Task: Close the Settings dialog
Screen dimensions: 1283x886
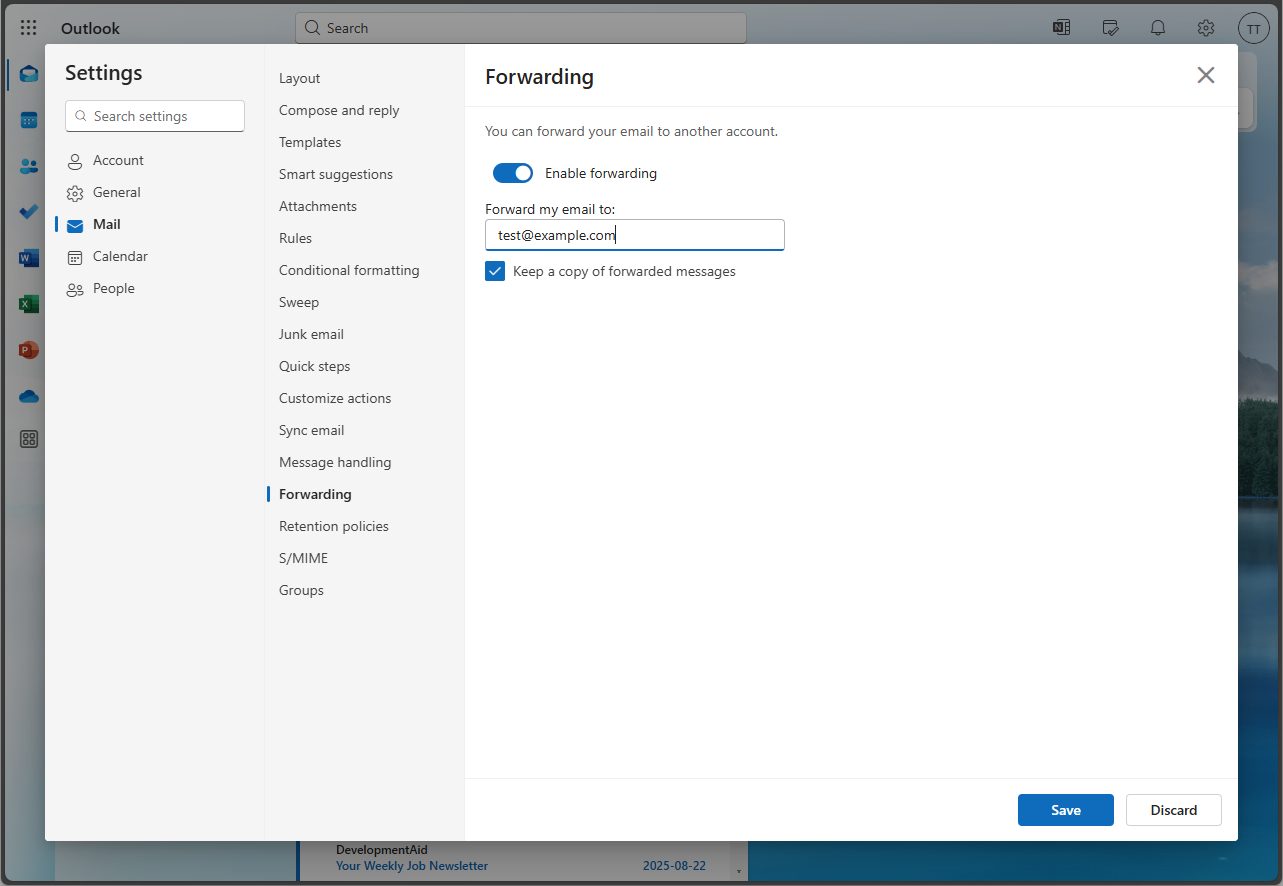Action: 1206,75
